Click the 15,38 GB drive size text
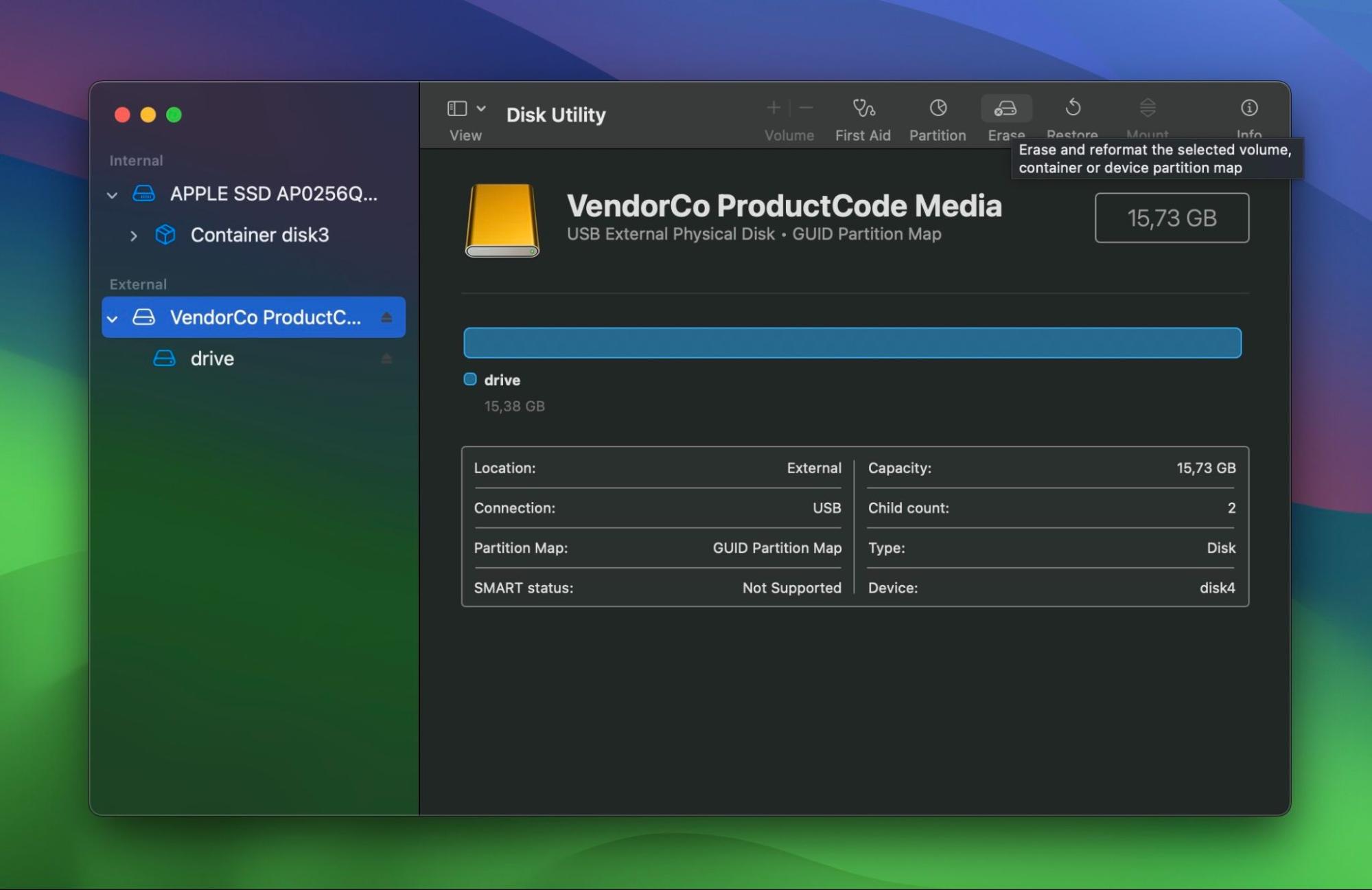 (x=515, y=406)
